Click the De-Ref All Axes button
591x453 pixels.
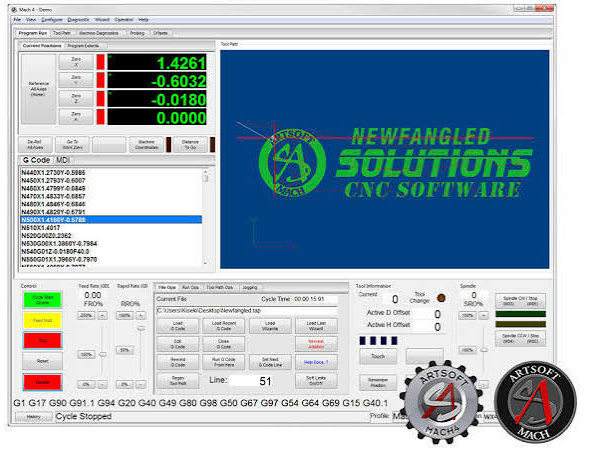click(x=35, y=145)
